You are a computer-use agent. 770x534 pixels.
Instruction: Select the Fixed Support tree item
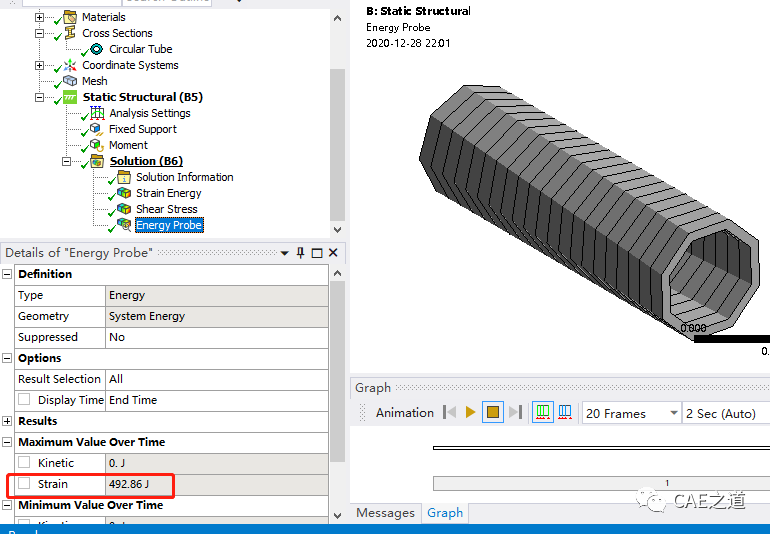click(142, 129)
